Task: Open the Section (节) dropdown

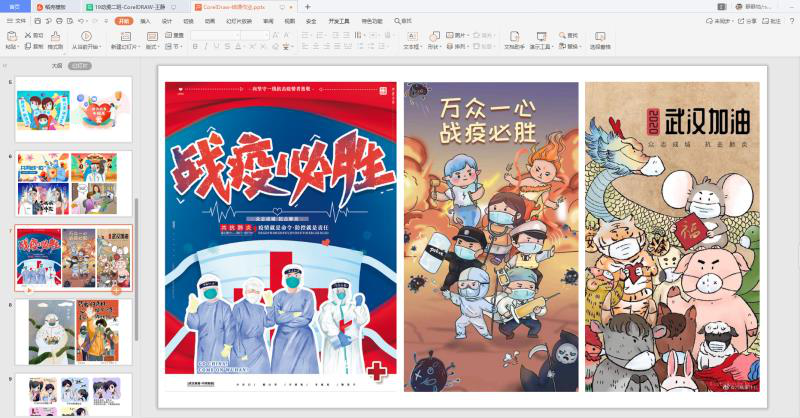Action: point(173,46)
